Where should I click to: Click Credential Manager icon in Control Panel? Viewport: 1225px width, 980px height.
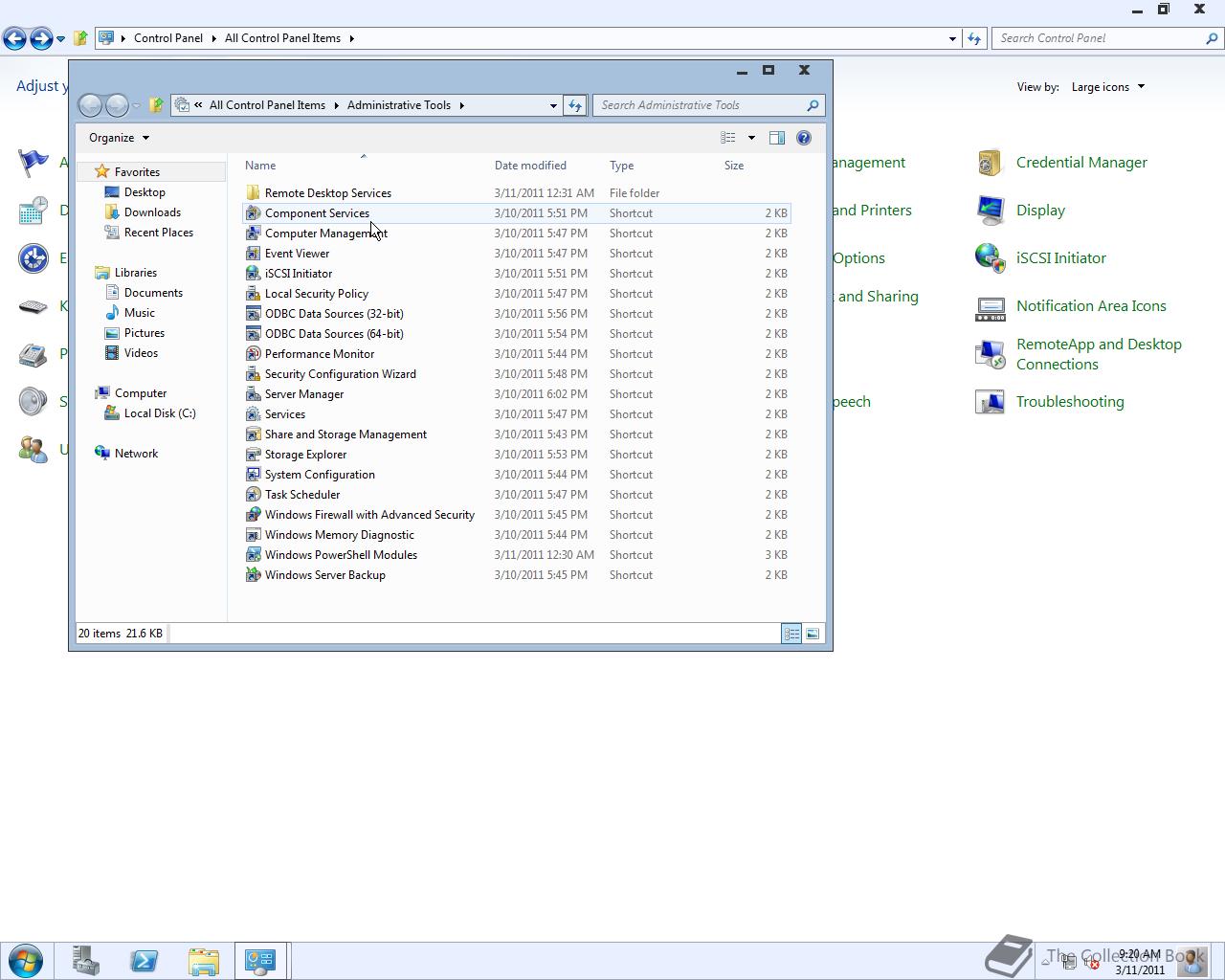(x=990, y=163)
